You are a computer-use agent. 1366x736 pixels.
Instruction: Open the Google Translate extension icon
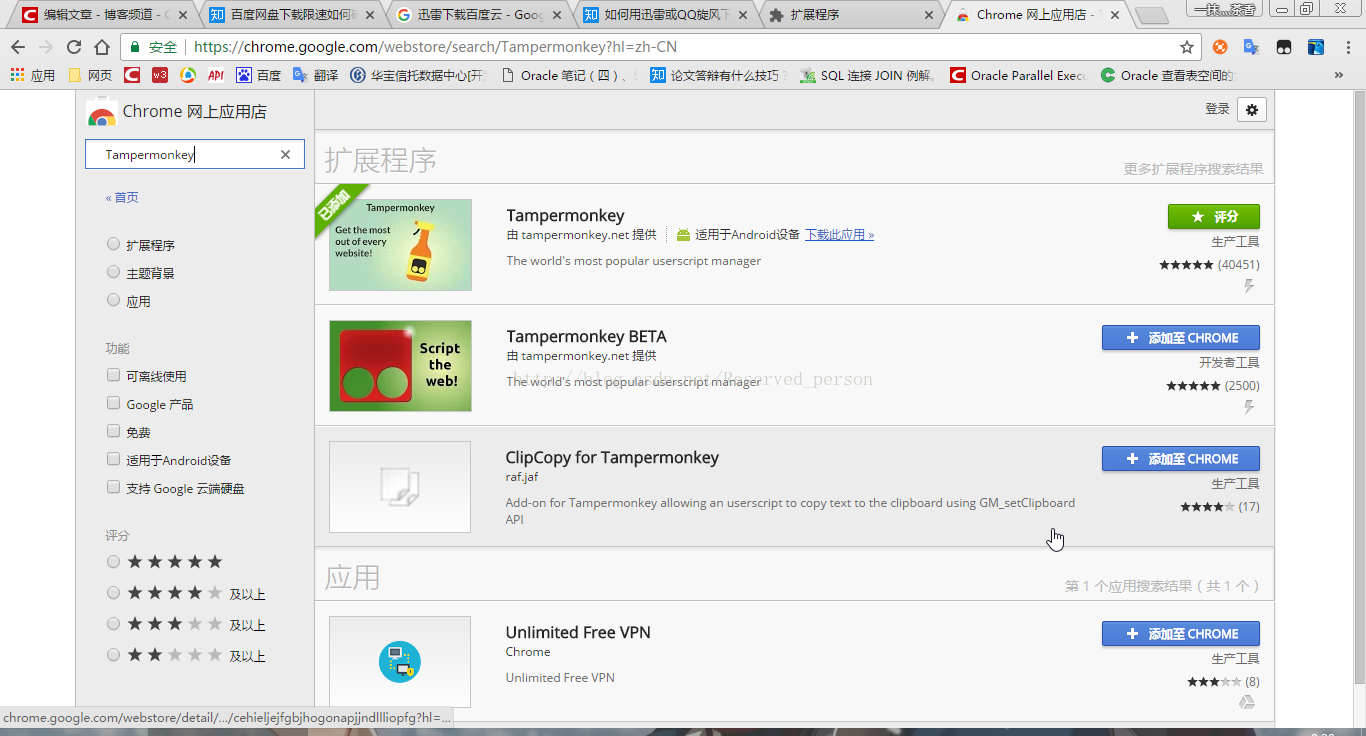(x=1251, y=47)
